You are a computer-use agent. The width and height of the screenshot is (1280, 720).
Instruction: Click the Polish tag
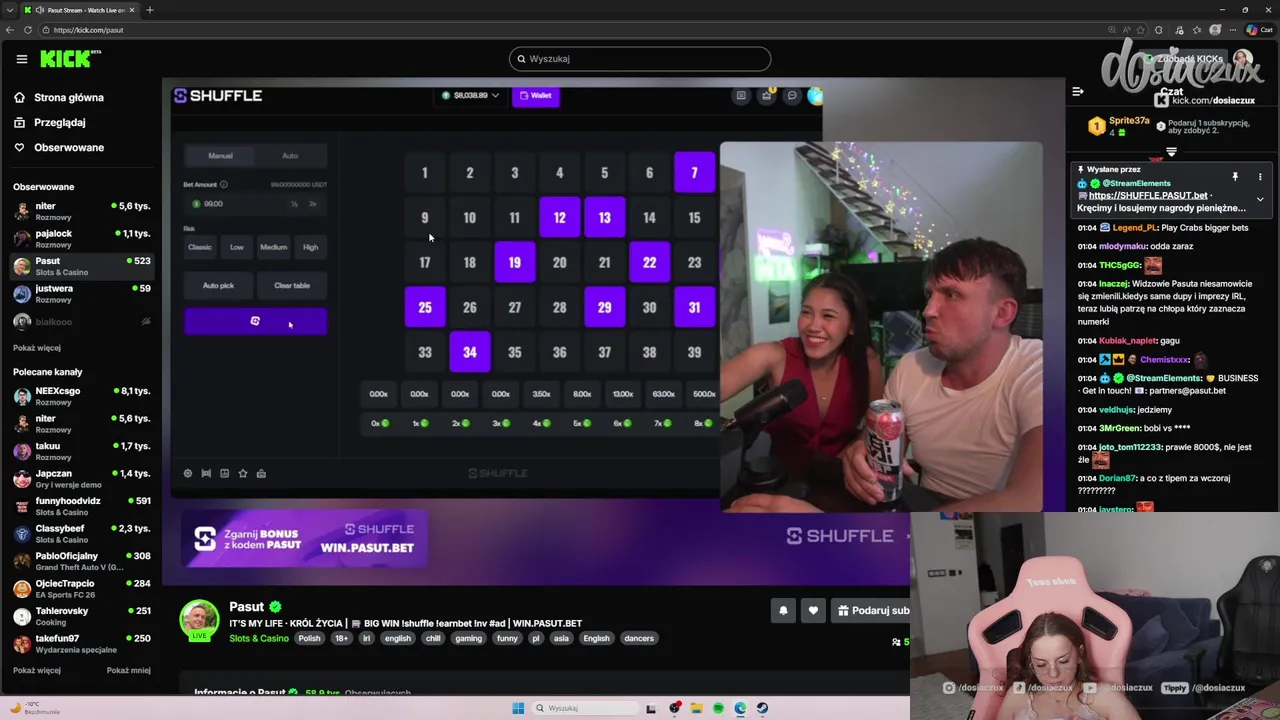[x=309, y=638]
